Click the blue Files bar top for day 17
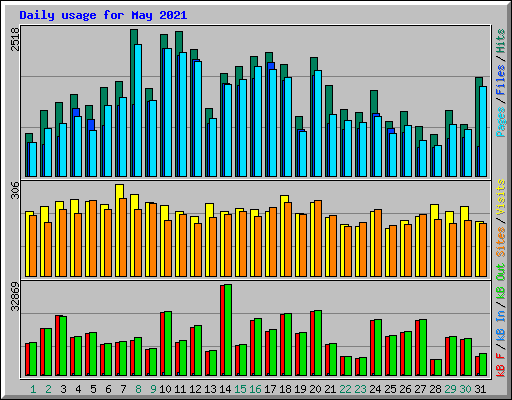The height and width of the screenshot is (400, 512). click(x=271, y=66)
